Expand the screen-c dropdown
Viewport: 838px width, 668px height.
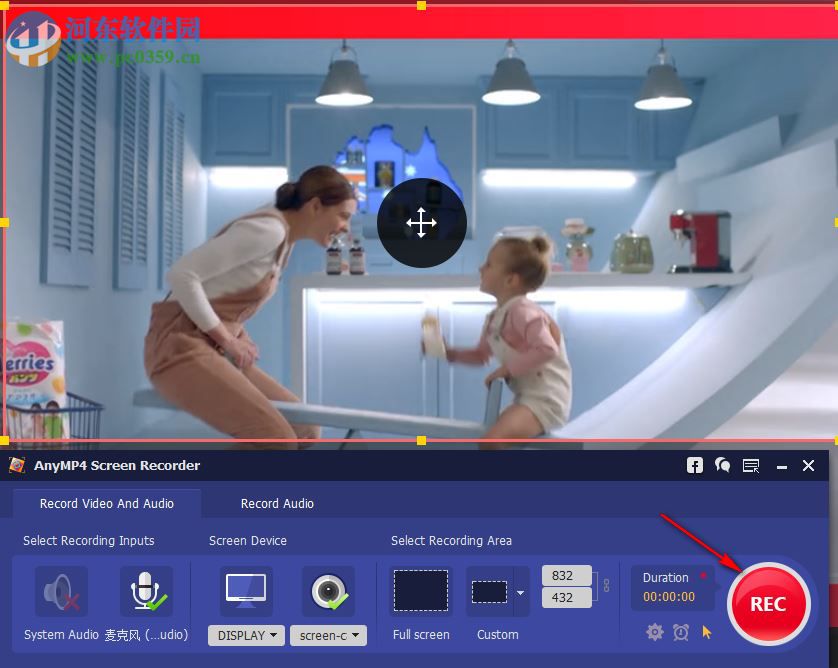point(328,635)
